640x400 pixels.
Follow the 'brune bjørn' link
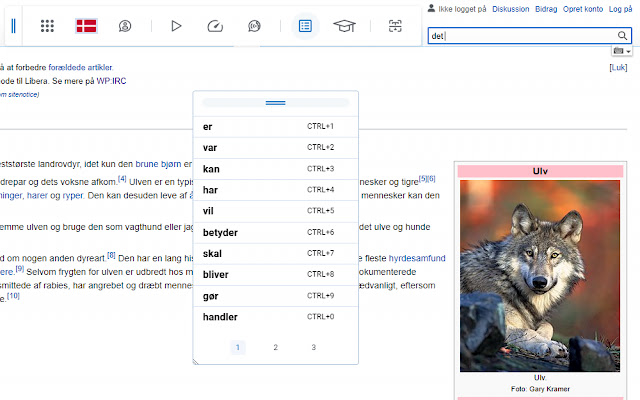(158, 164)
